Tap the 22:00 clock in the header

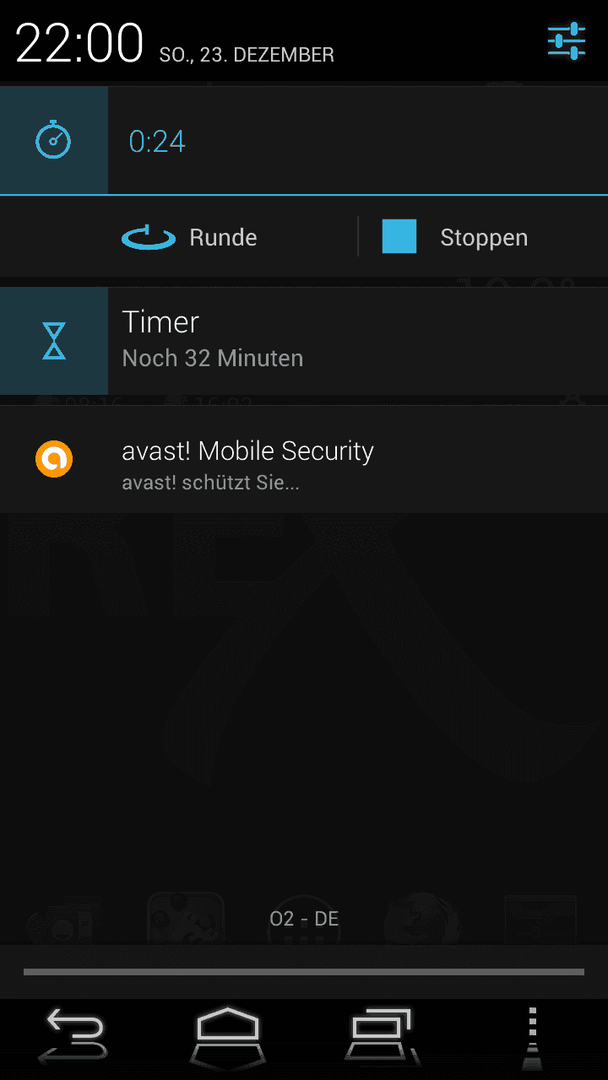click(79, 43)
